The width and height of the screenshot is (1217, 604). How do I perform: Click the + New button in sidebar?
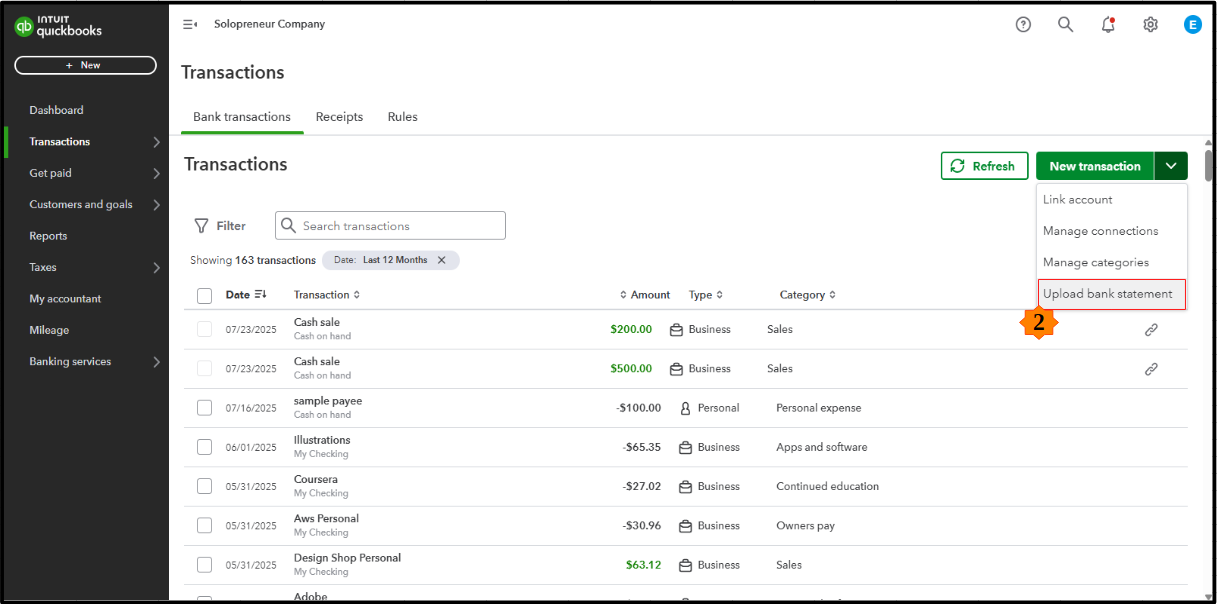tap(85, 65)
